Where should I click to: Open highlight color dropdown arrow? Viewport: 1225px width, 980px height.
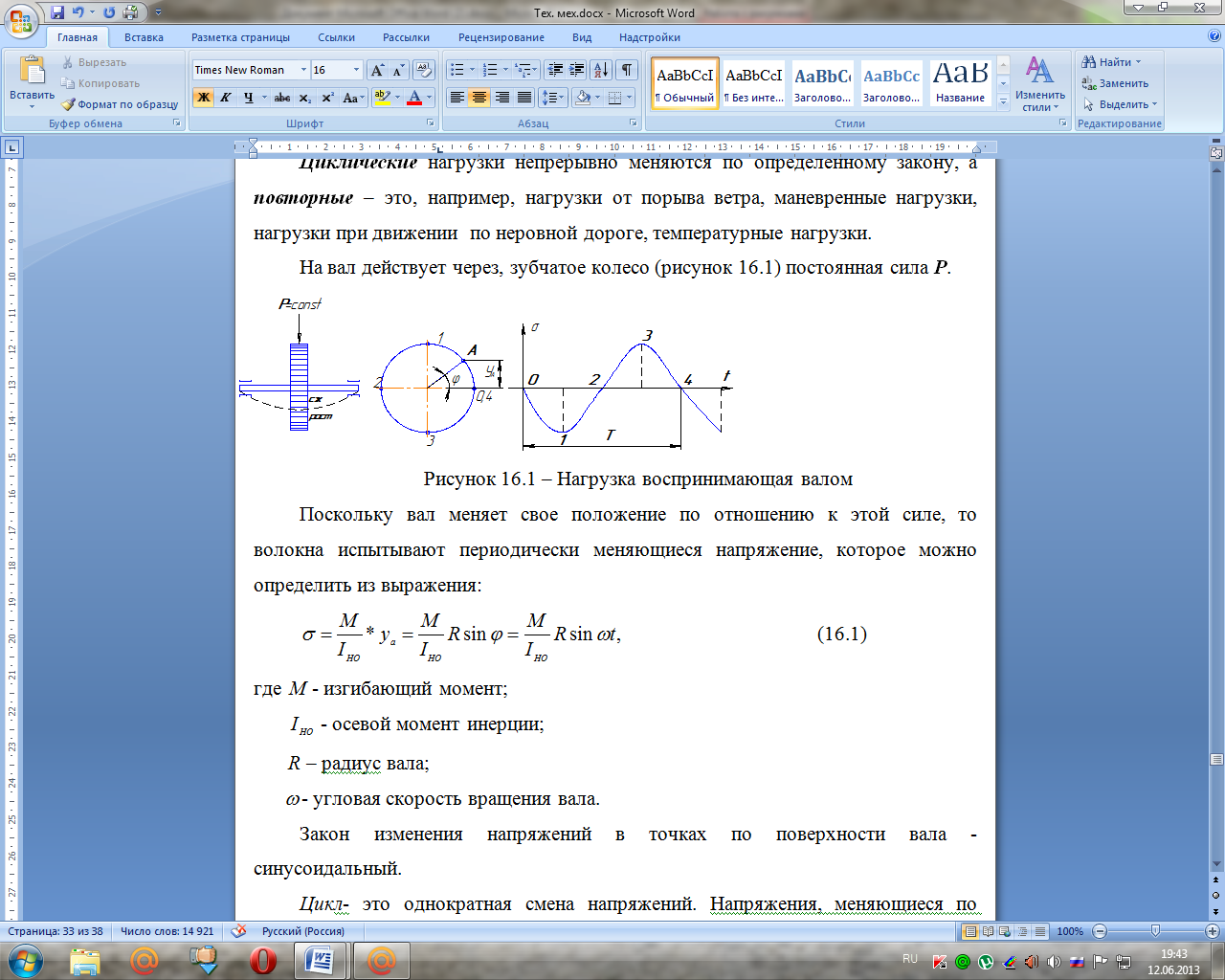click(x=397, y=98)
